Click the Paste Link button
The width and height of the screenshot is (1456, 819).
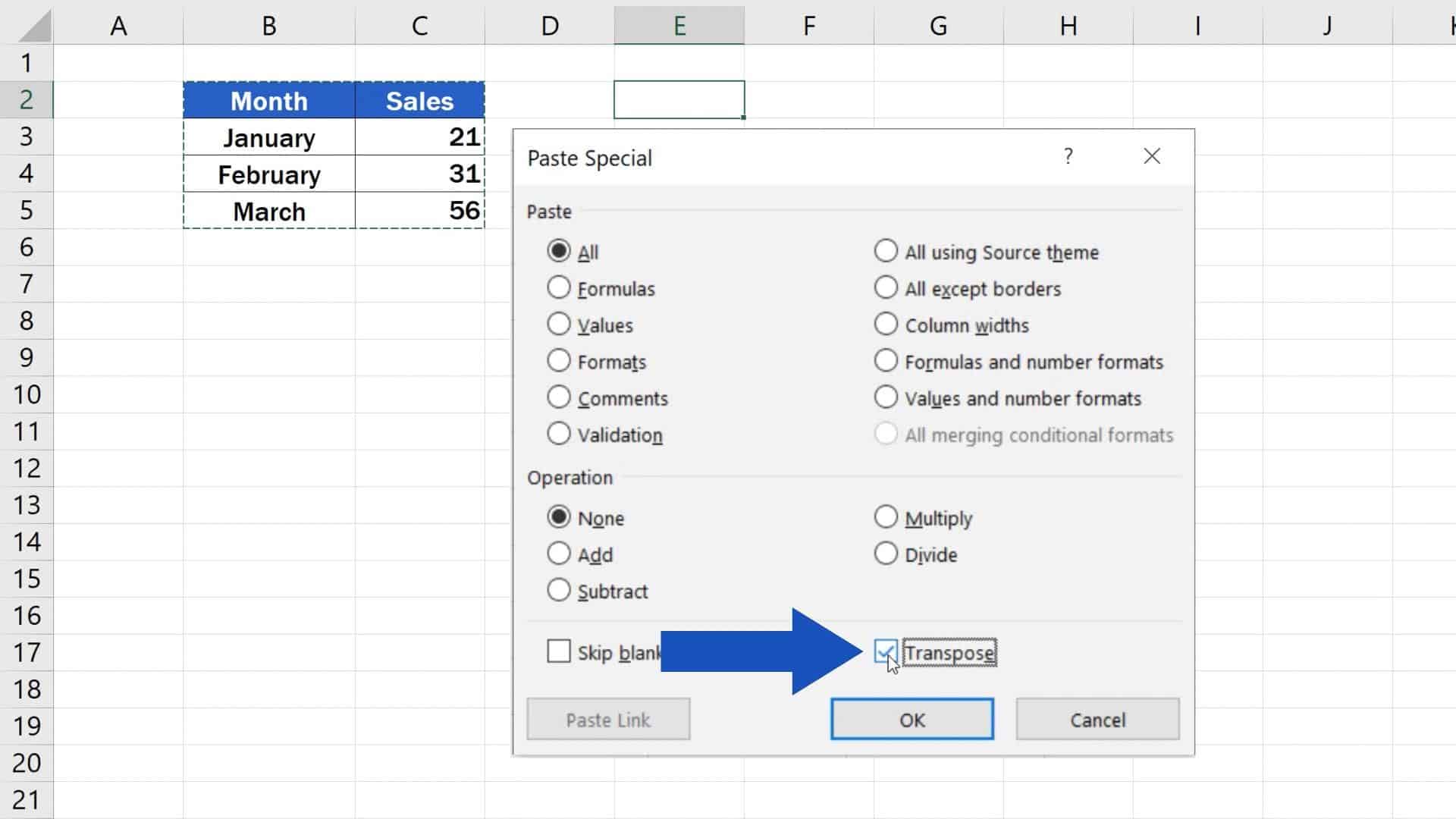pos(608,719)
